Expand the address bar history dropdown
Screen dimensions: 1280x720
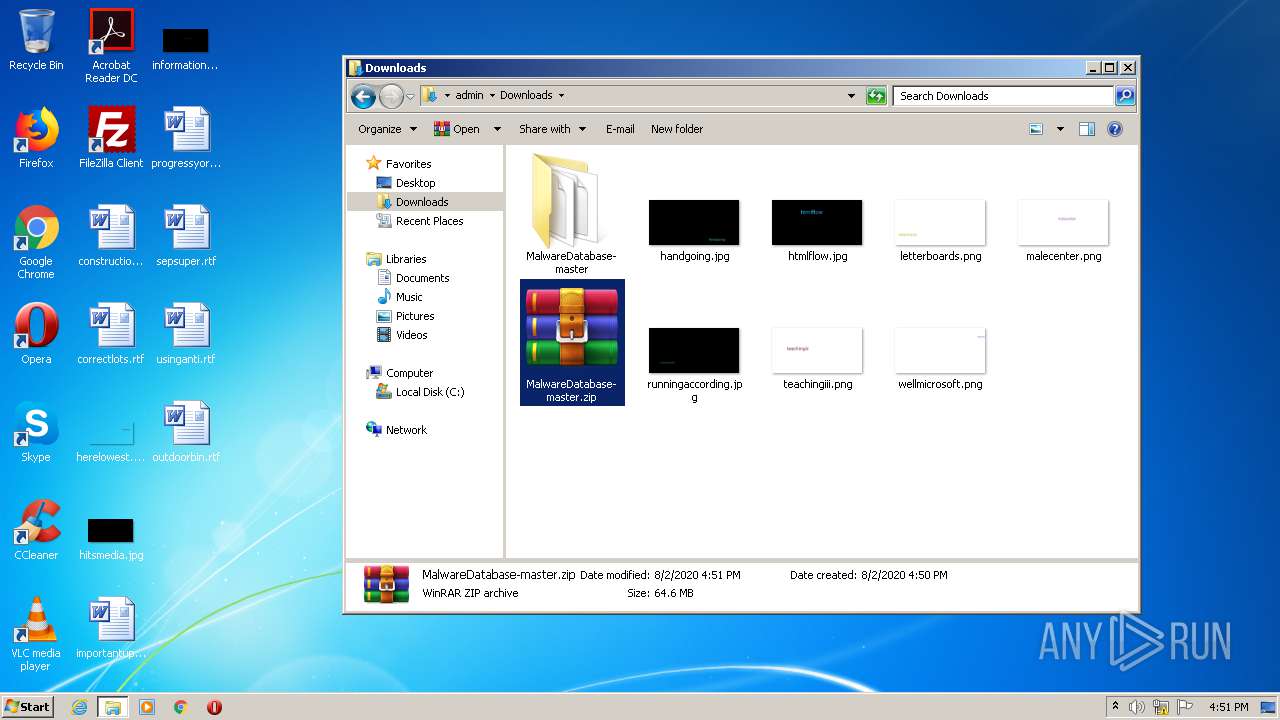851,96
